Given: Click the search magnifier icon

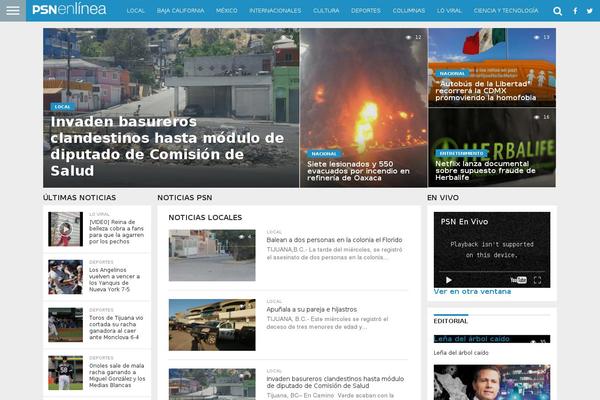Looking at the screenshot, I should (557, 11).
